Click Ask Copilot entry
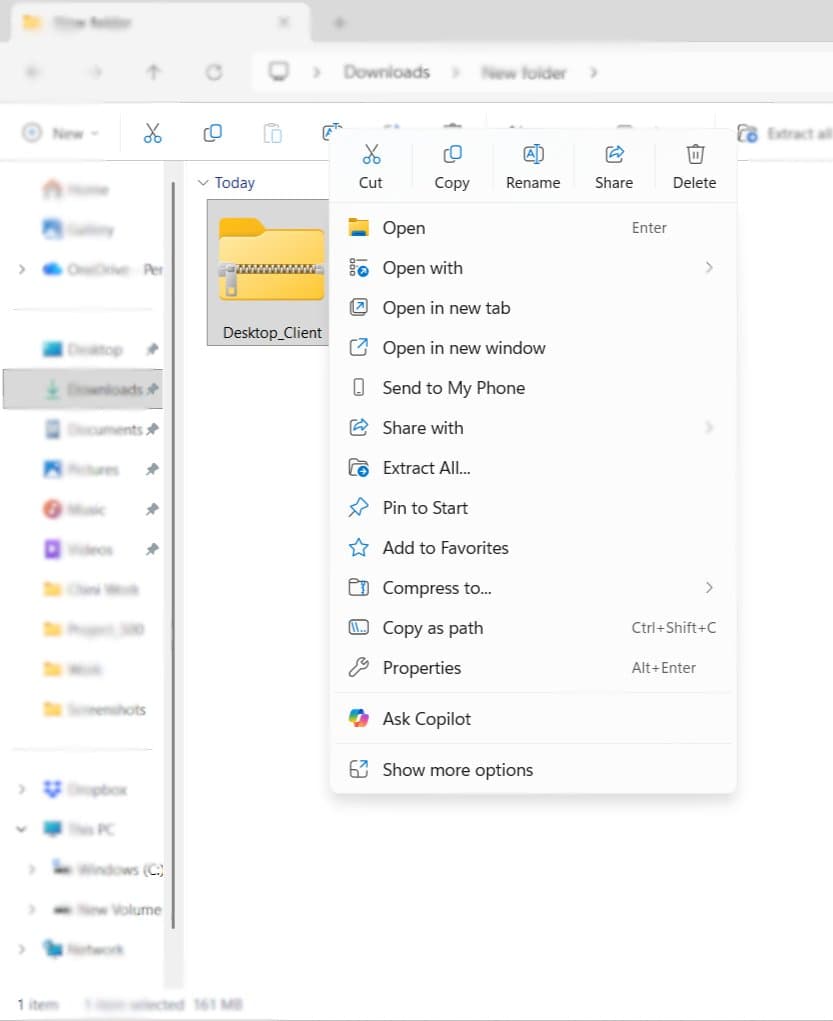The width and height of the screenshot is (833, 1021). click(x=533, y=719)
